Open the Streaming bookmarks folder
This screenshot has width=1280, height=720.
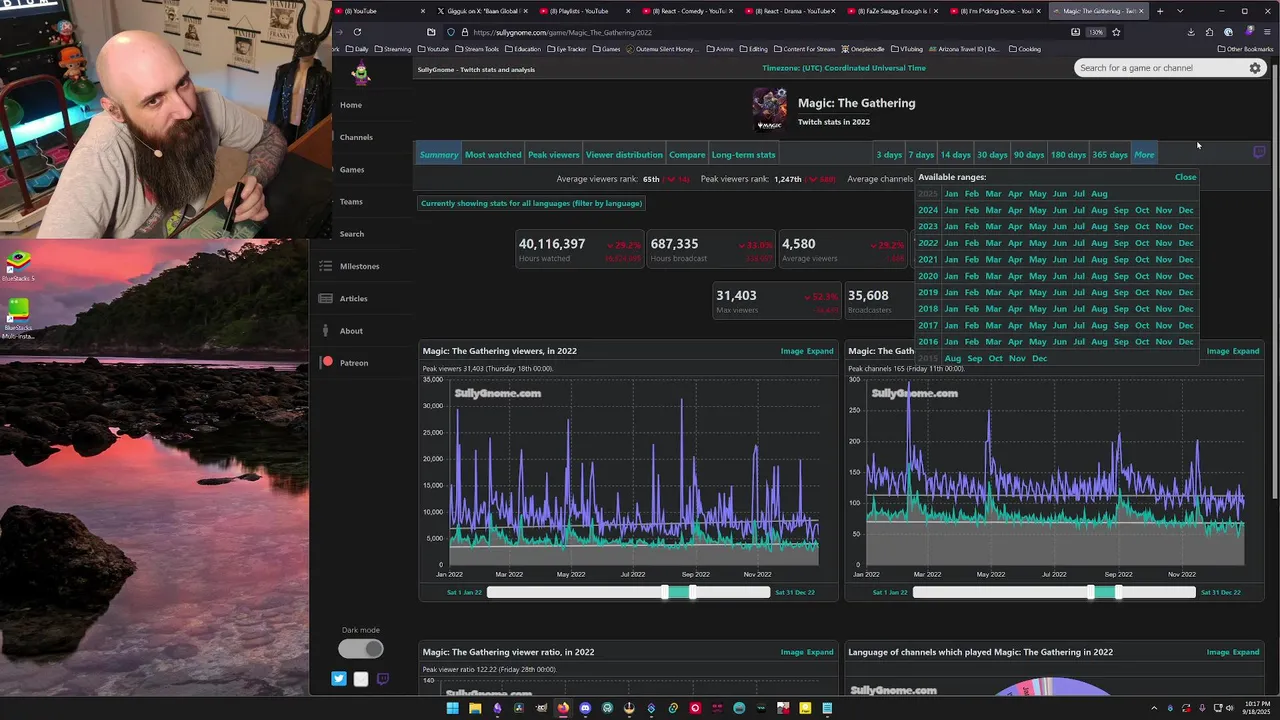(x=391, y=49)
